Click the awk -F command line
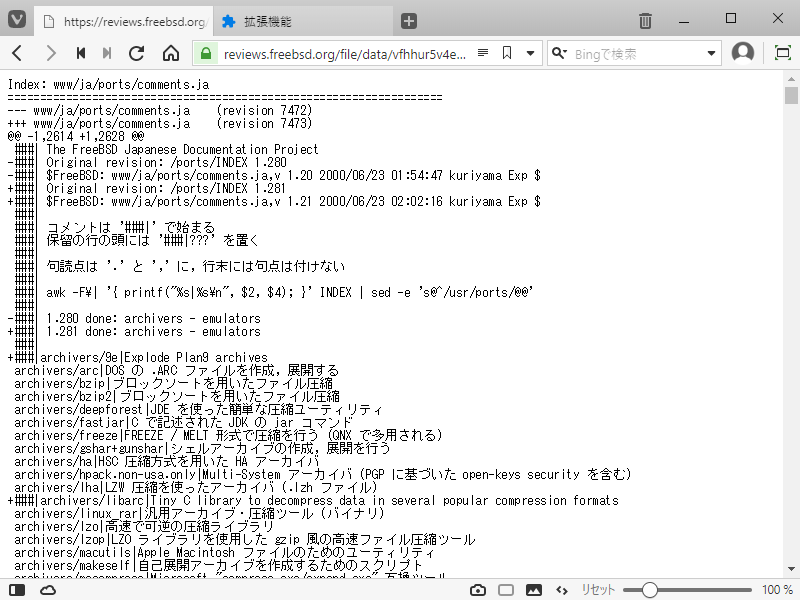This screenshot has height=600, width=800. pos(290,292)
